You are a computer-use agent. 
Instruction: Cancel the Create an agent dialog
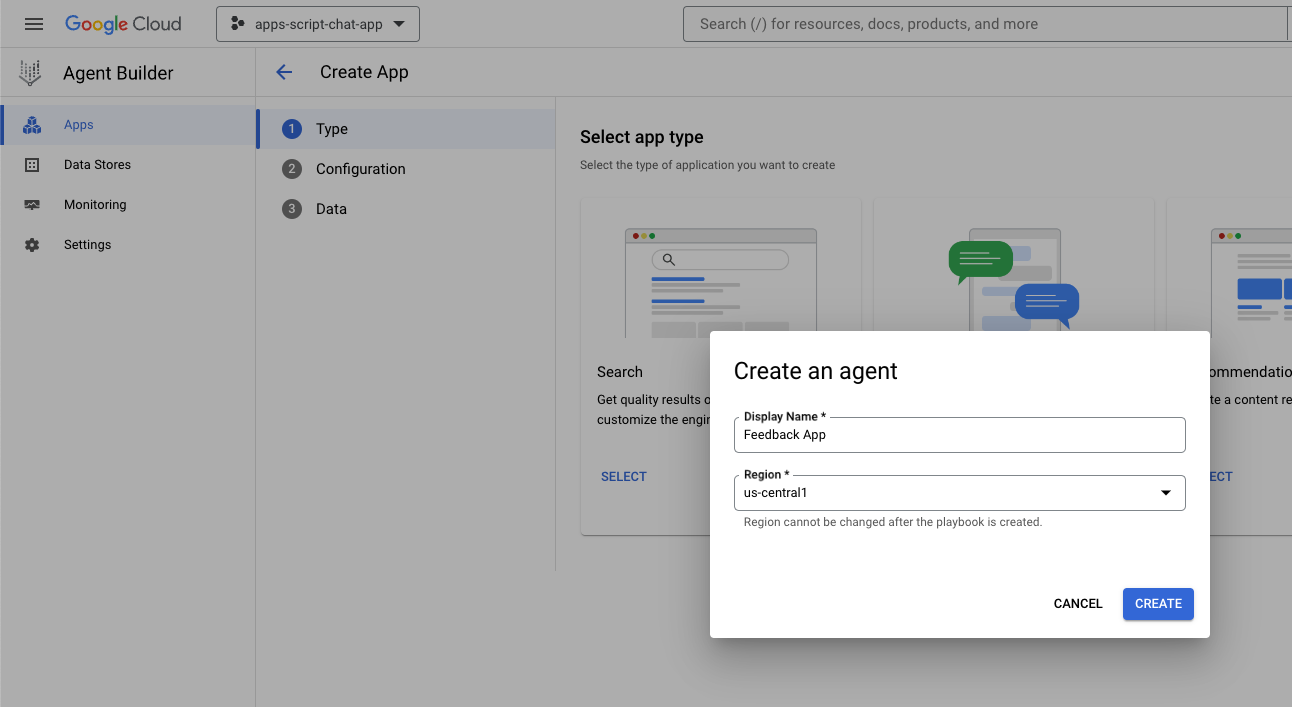coord(1077,604)
